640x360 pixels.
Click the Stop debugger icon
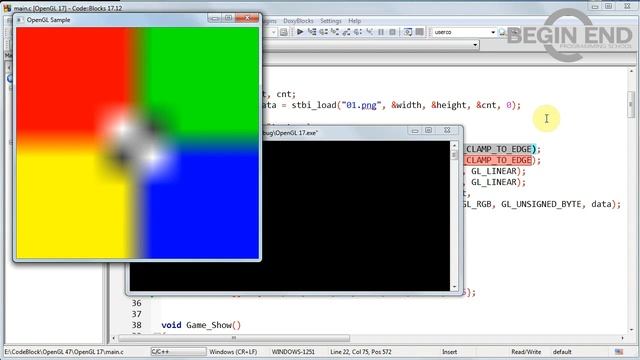392,32
